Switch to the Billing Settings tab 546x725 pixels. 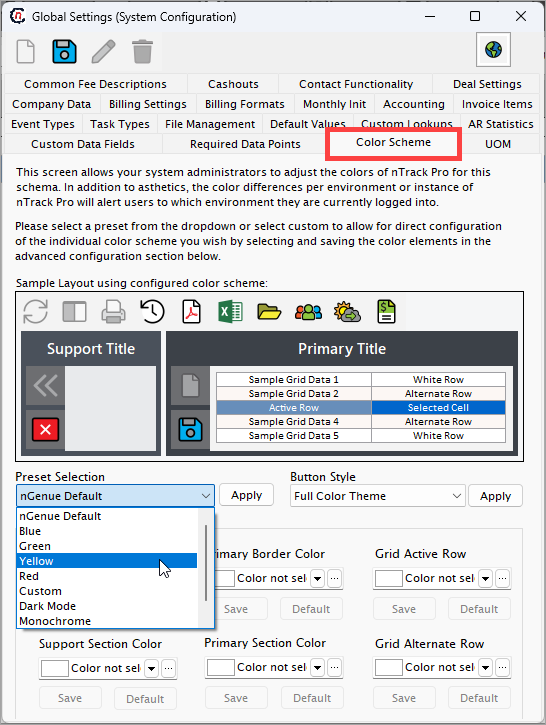tap(147, 104)
